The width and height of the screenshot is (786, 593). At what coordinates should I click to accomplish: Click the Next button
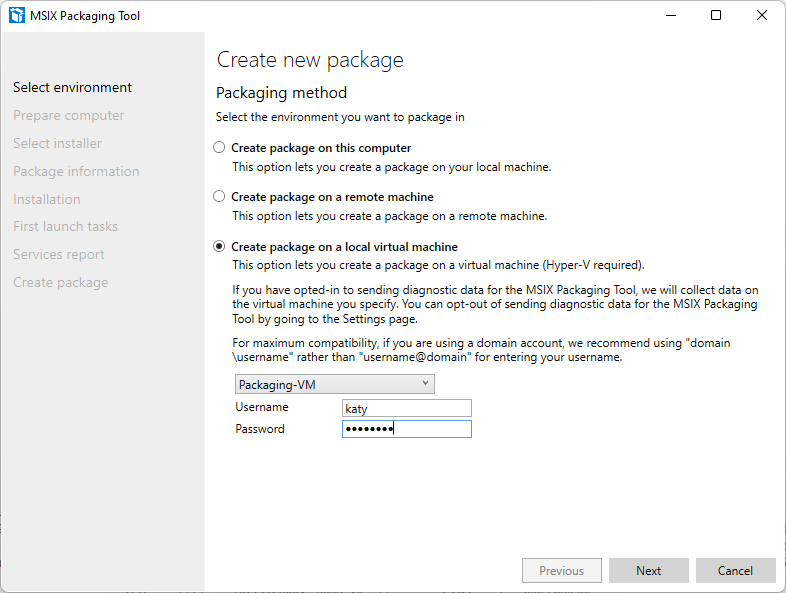(649, 570)
